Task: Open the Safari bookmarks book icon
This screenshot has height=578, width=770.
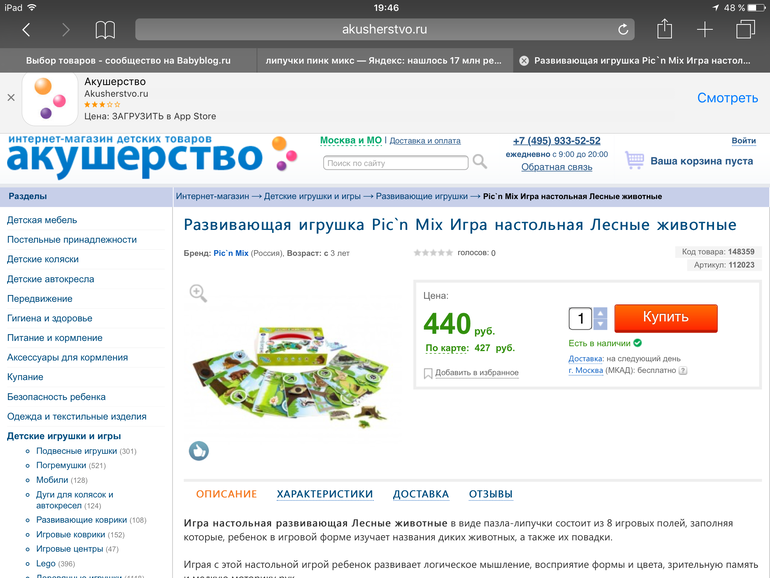Action: (105, 30)
